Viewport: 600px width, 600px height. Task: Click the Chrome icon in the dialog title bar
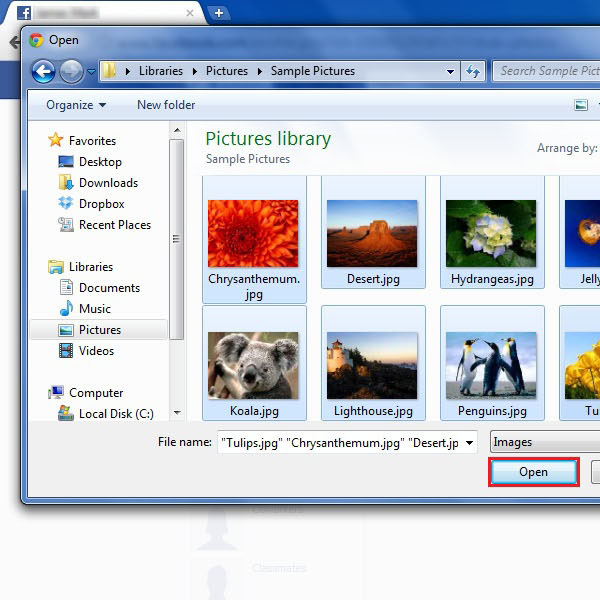pos(36,40)
